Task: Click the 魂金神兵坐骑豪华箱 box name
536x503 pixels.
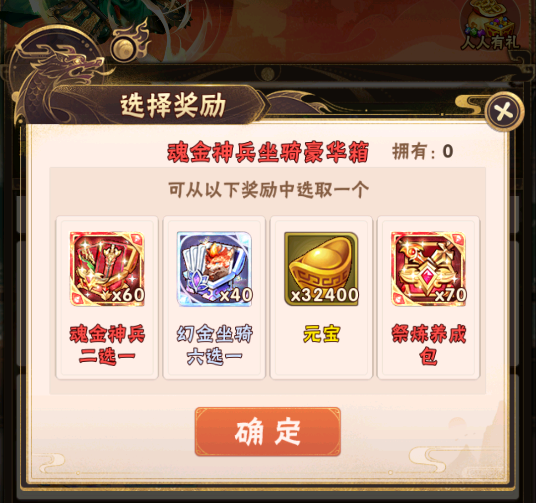Action: coord(268,151)
